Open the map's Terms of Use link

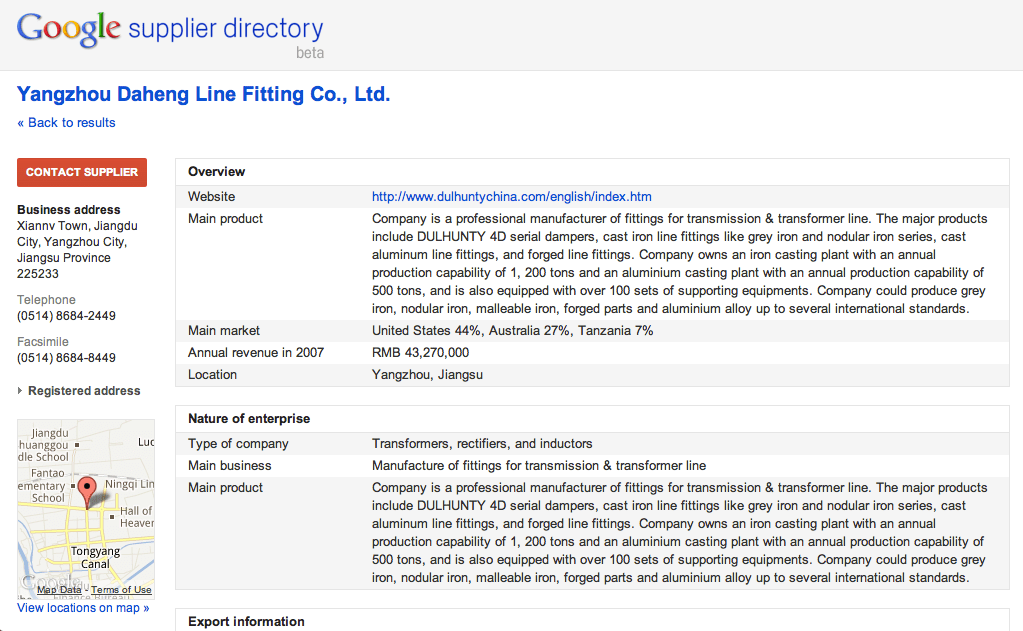tap(121, 590)
